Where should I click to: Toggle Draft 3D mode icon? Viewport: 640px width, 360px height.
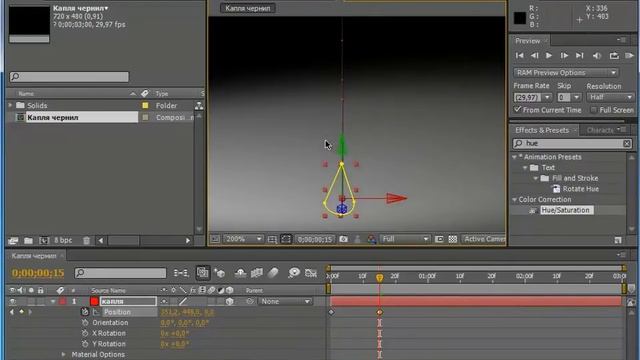pos(220,273)
